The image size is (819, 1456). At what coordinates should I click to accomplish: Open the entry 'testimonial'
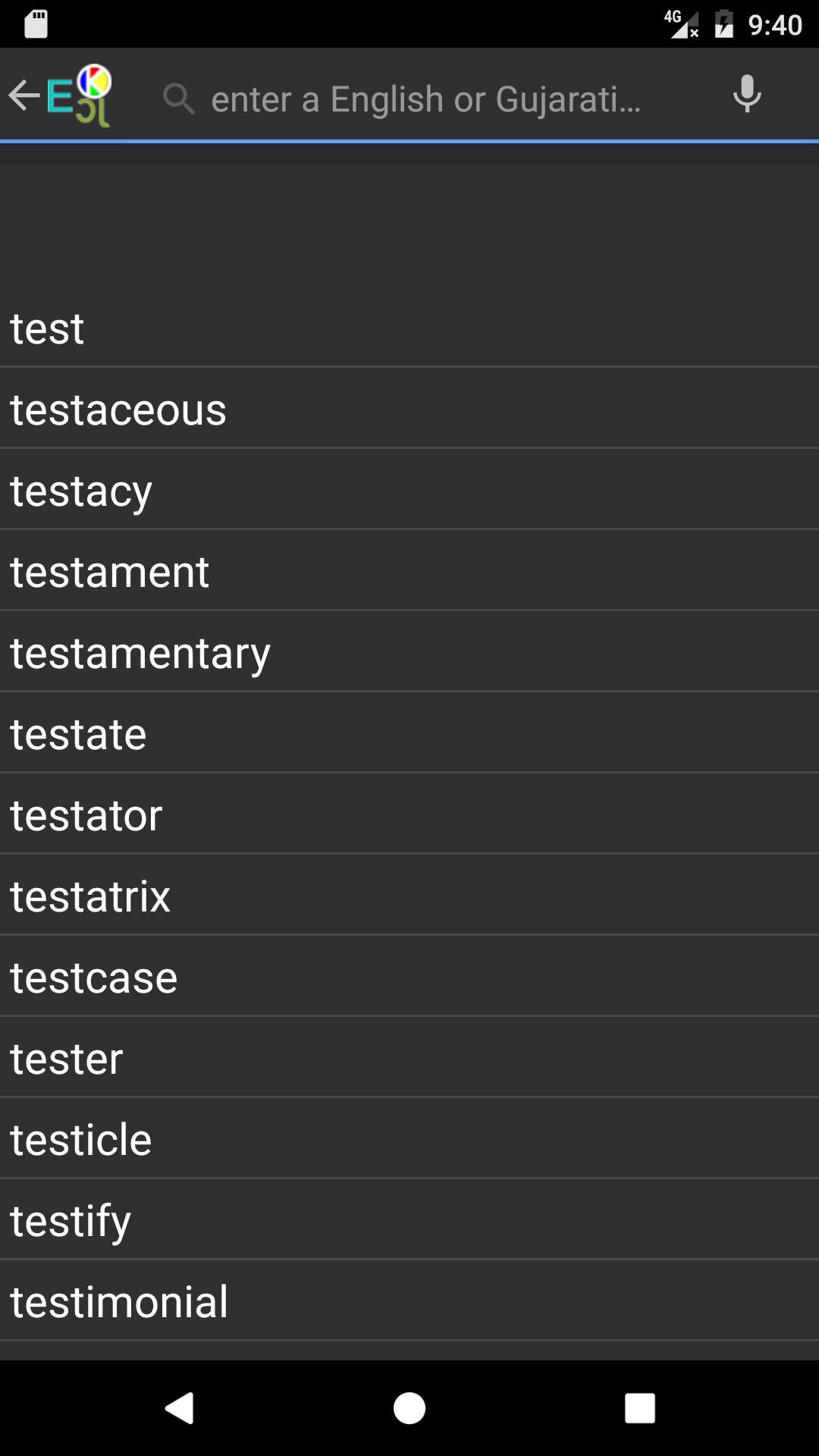(x=409, y=1300)
